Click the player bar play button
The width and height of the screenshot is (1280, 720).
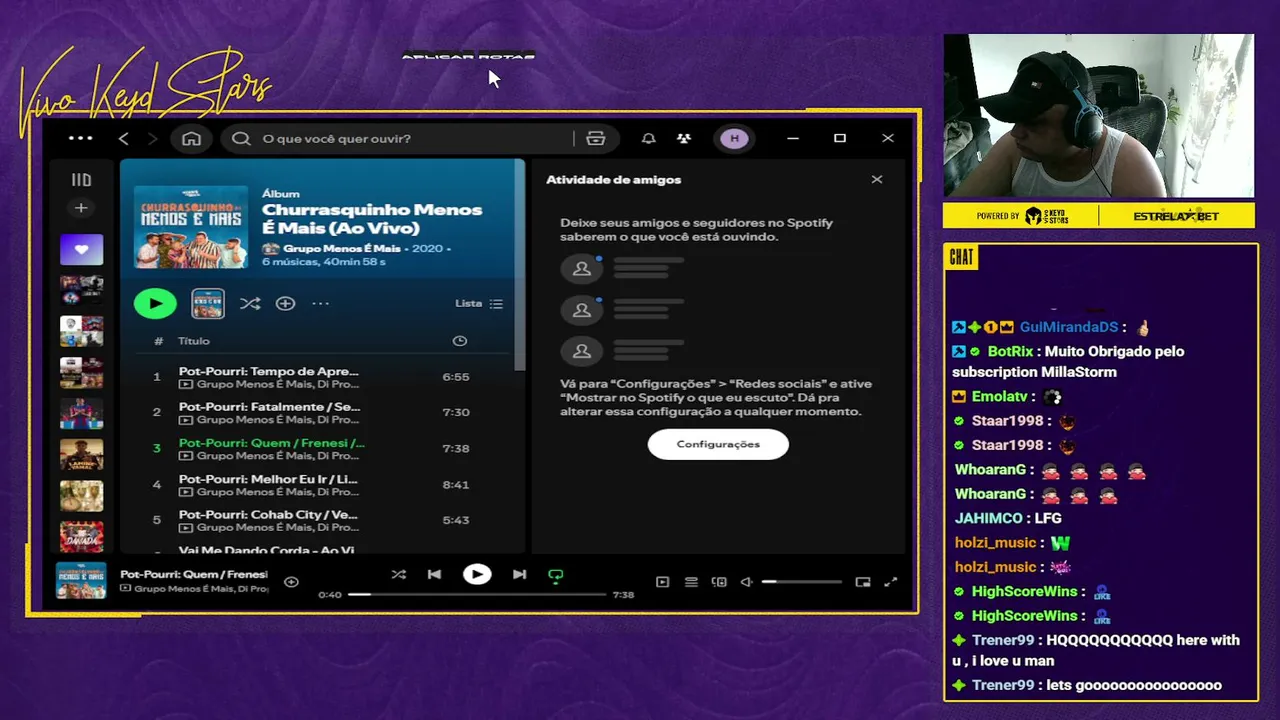coord(477,574)
